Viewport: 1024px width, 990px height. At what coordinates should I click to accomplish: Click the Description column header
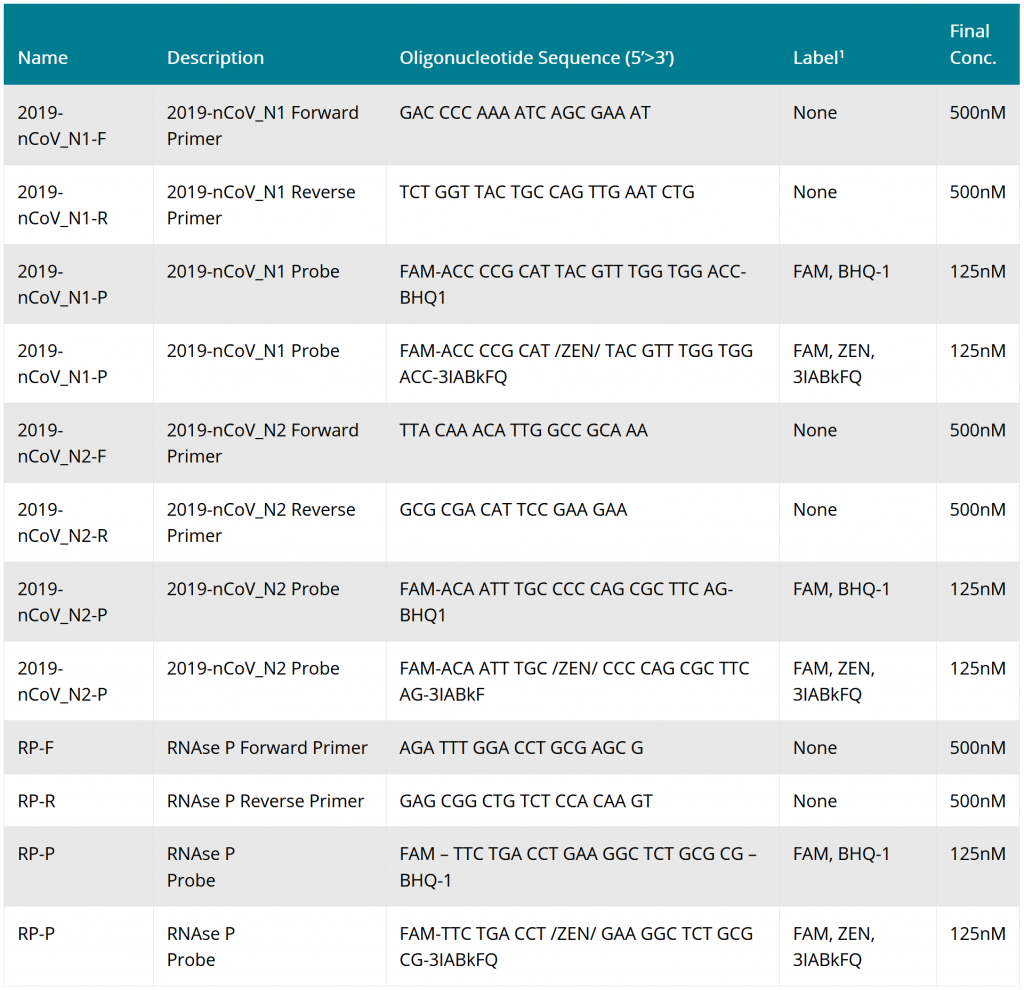[x=215, y=58]
